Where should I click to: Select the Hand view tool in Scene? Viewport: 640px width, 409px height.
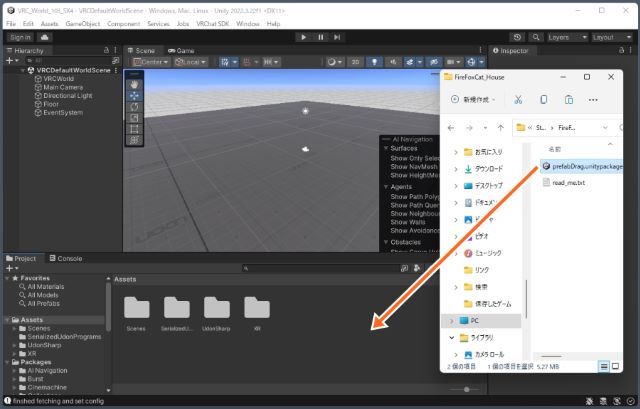(134, 84)
